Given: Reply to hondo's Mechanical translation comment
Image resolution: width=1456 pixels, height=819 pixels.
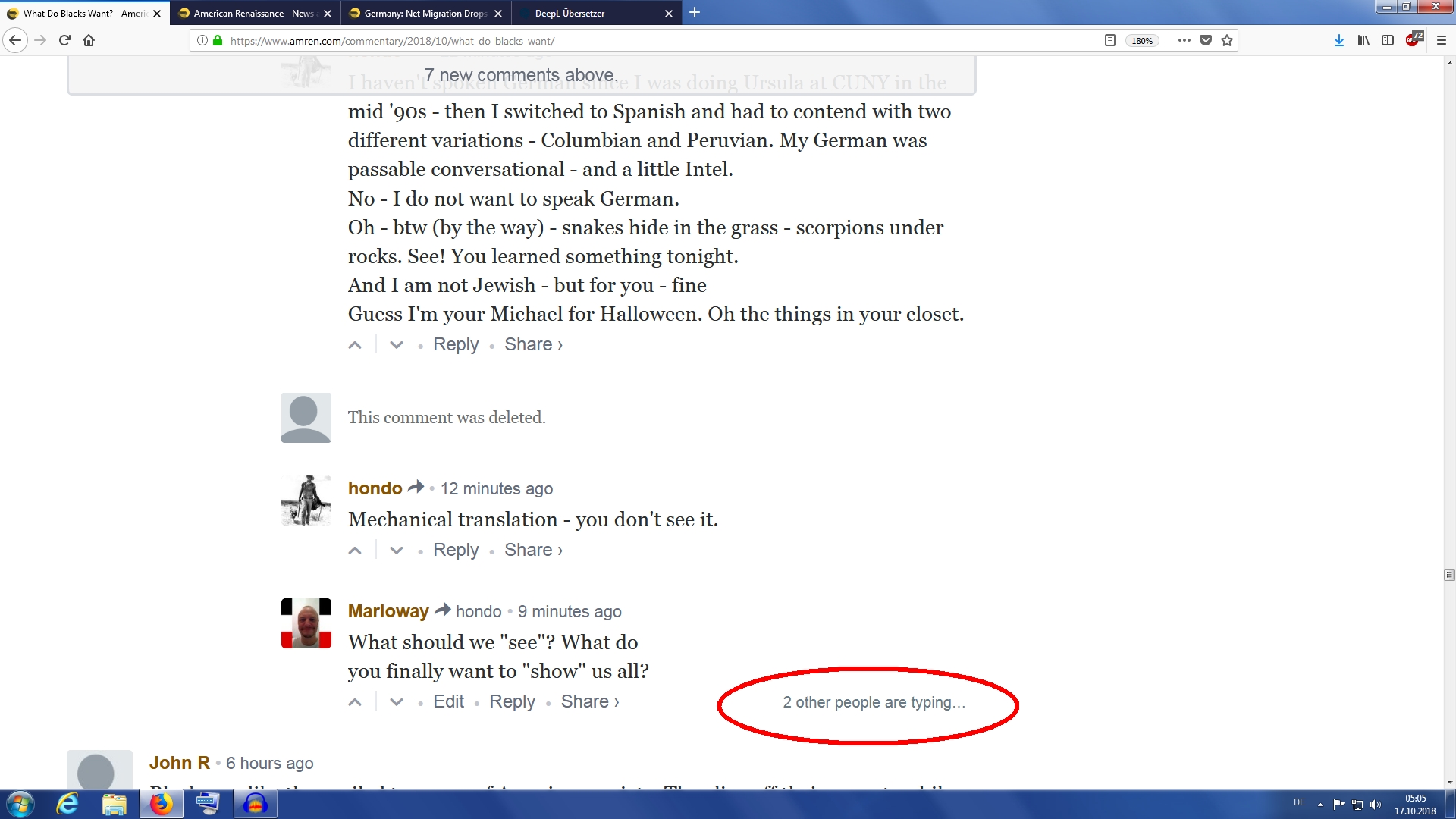Looking at the screenshot, I should coord(456,550).
